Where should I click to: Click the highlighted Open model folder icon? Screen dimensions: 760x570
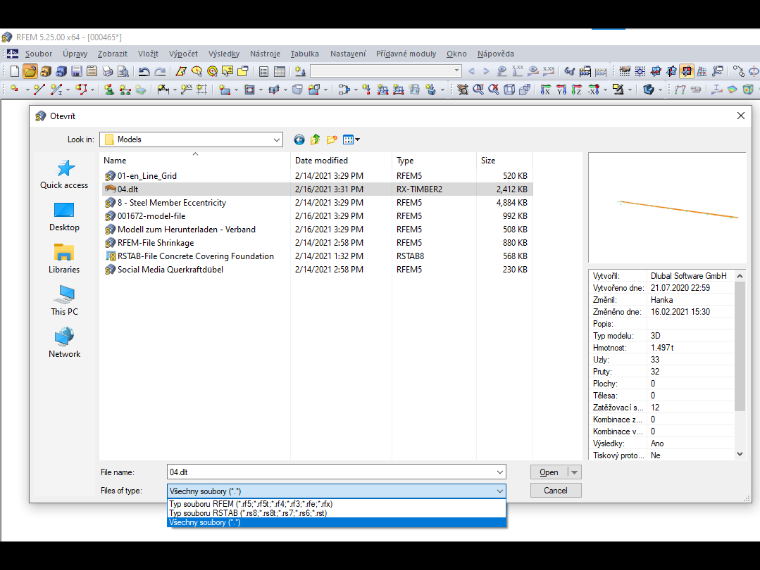pos(30,71)
